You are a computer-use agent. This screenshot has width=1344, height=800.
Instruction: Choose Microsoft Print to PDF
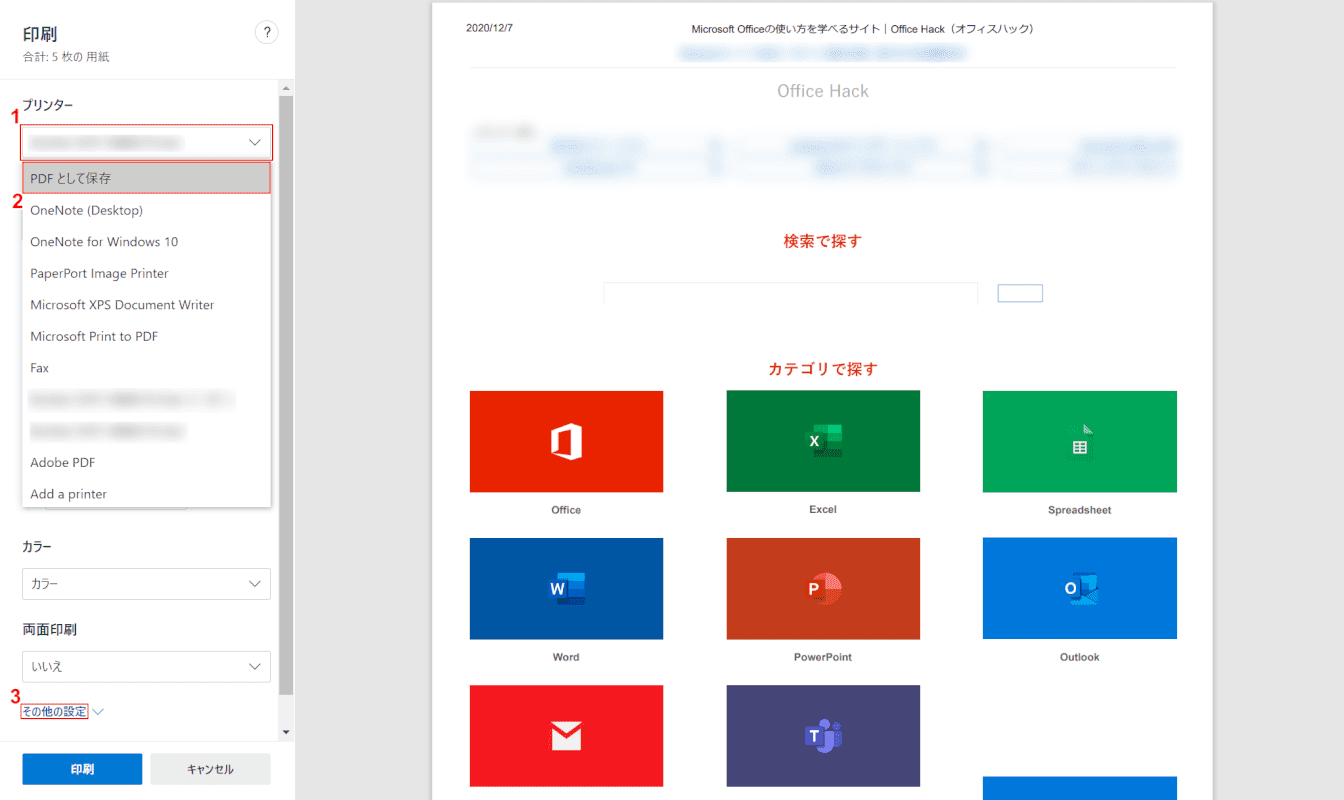coord(146,336)
